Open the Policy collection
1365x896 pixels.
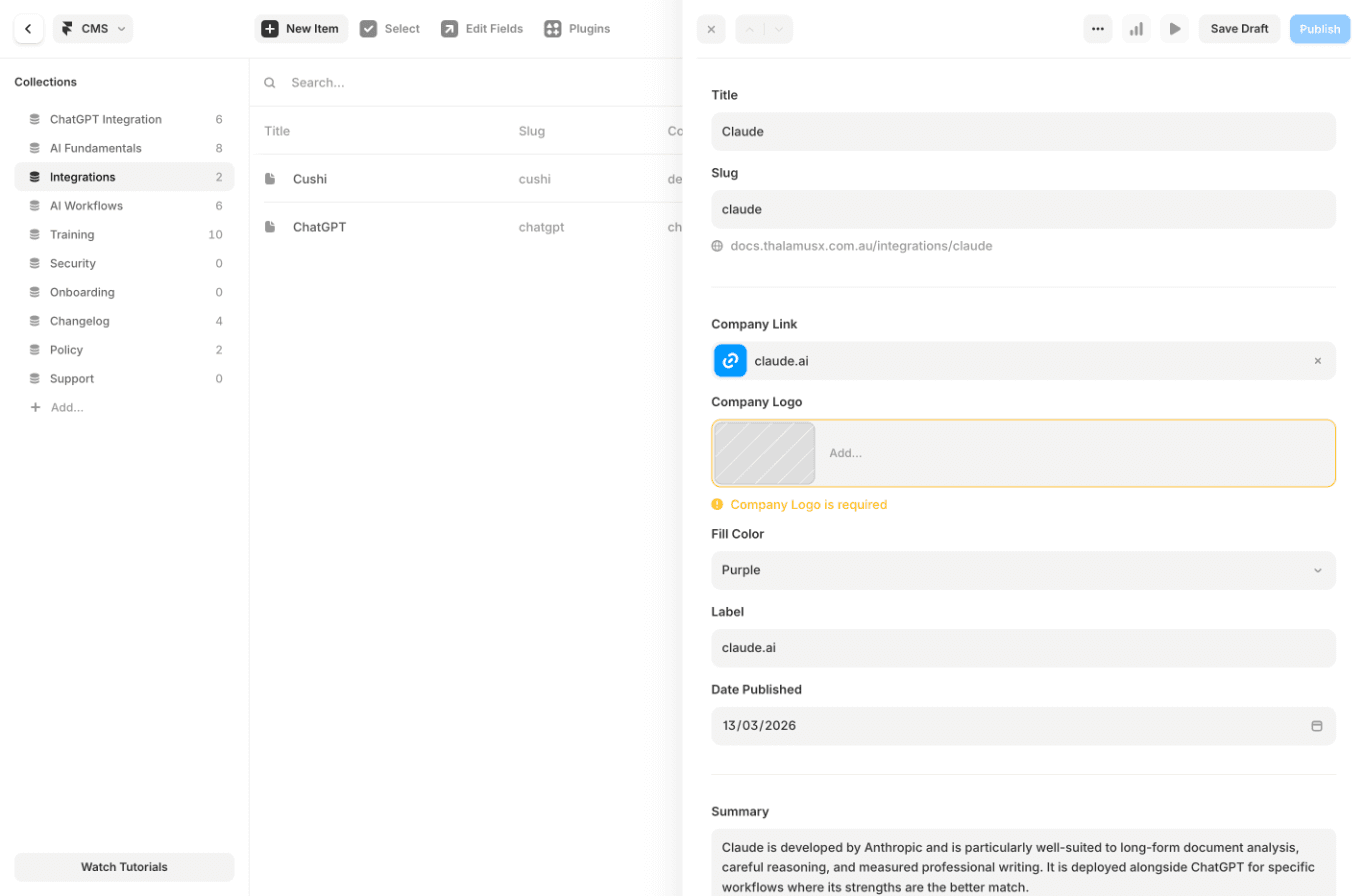(124, 350)
